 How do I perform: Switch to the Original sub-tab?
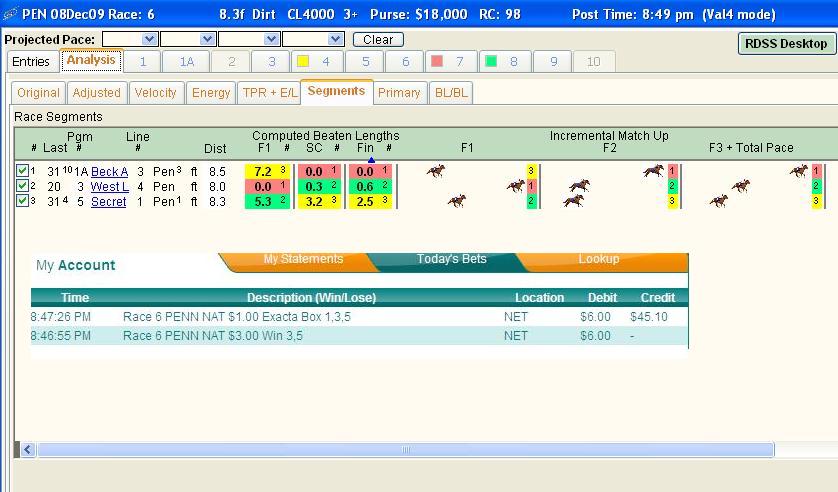pos(38,92)
